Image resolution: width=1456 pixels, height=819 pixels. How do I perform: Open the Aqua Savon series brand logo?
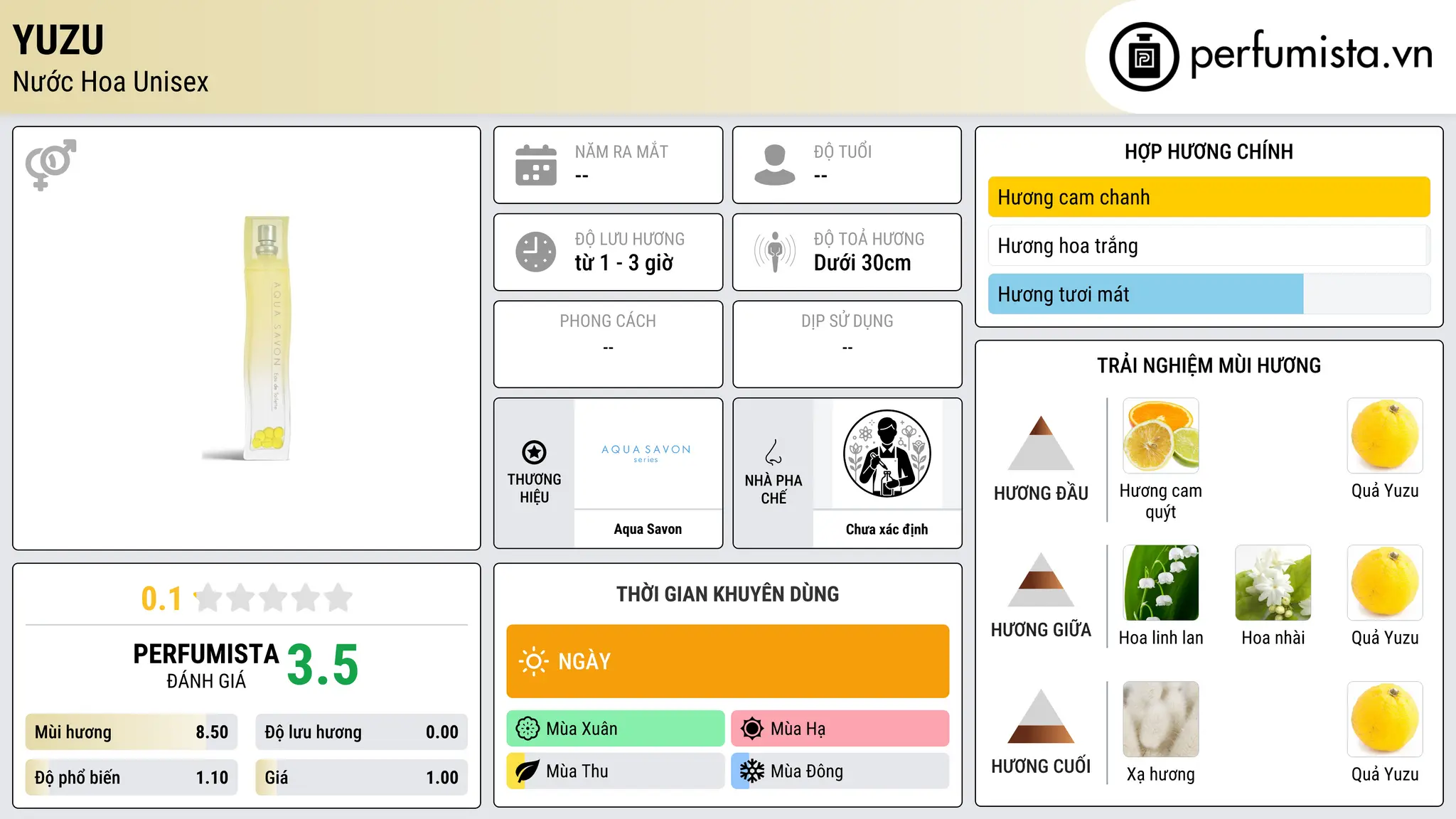pos(646,453)
